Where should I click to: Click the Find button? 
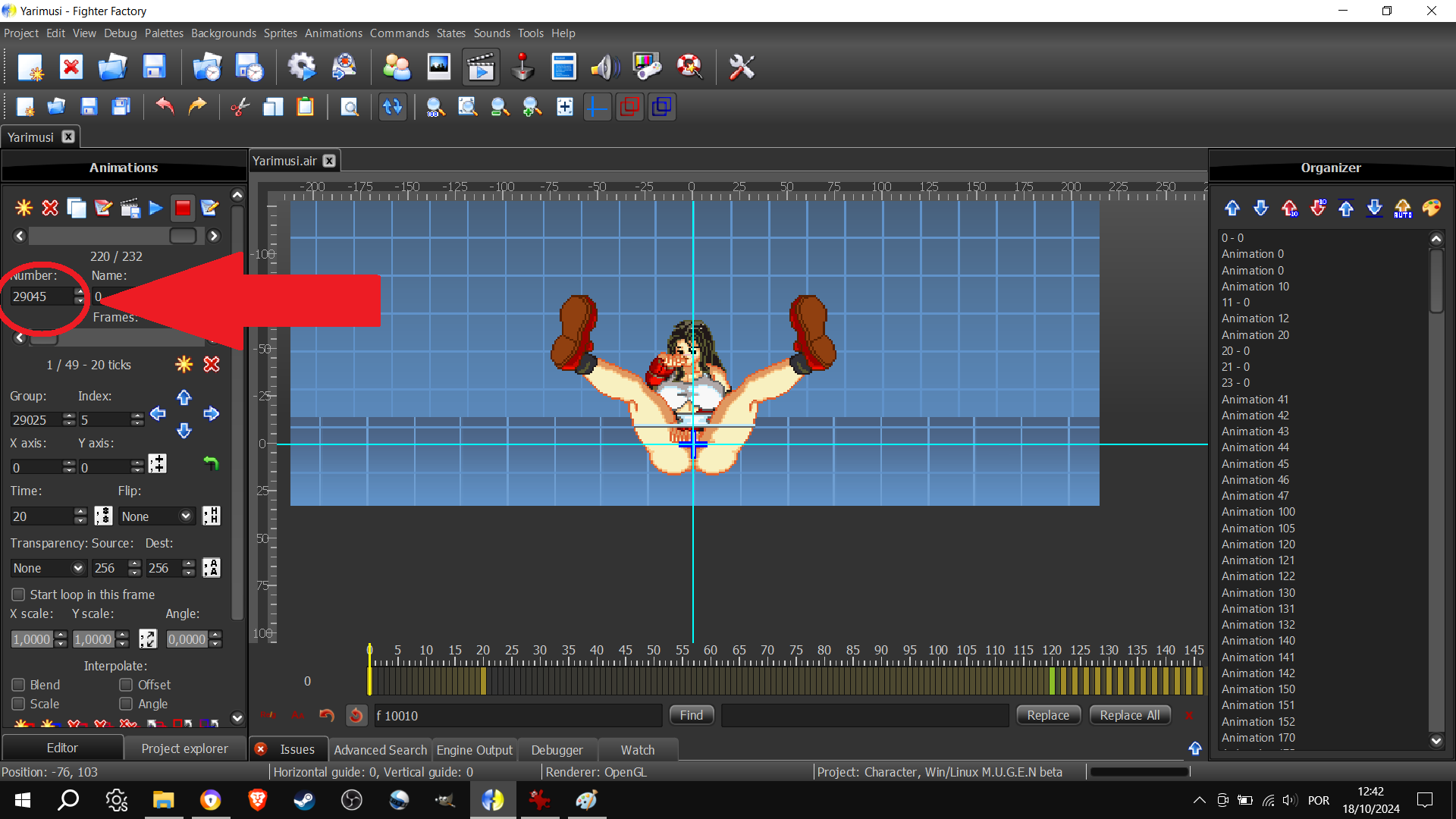coord(691,715)
